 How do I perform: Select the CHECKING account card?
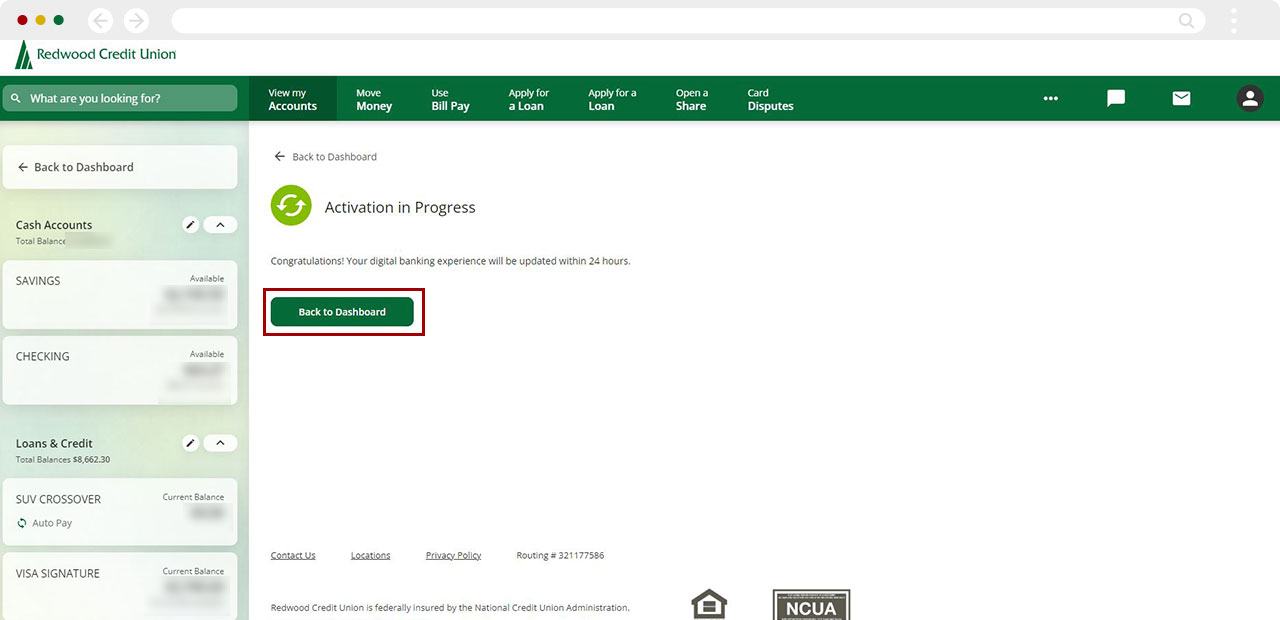(x=120, y=370)
